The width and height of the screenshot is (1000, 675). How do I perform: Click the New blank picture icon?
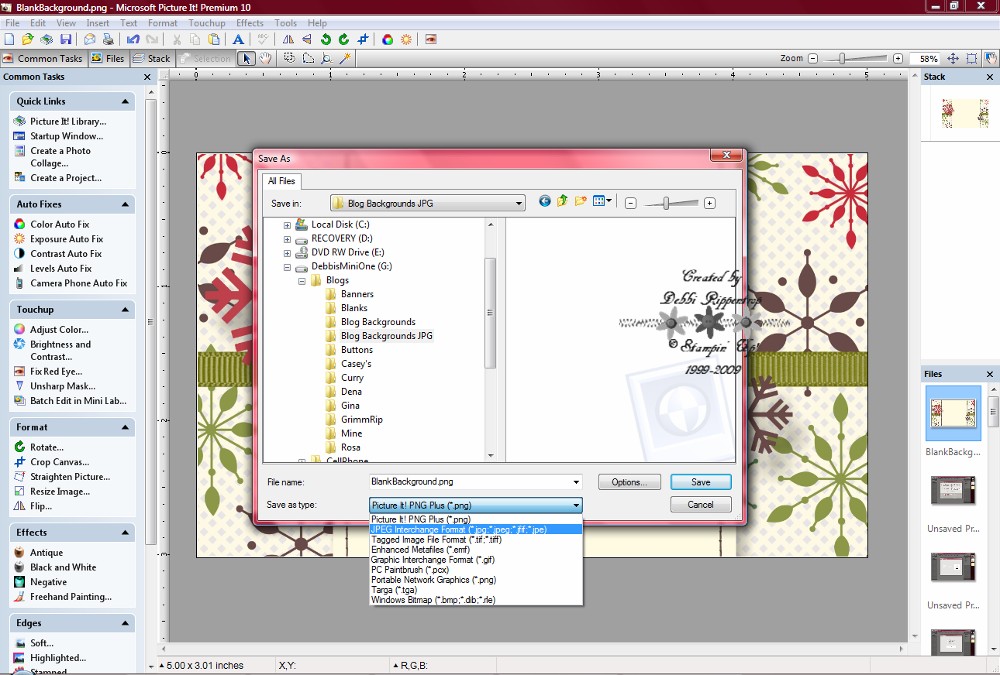9,40
